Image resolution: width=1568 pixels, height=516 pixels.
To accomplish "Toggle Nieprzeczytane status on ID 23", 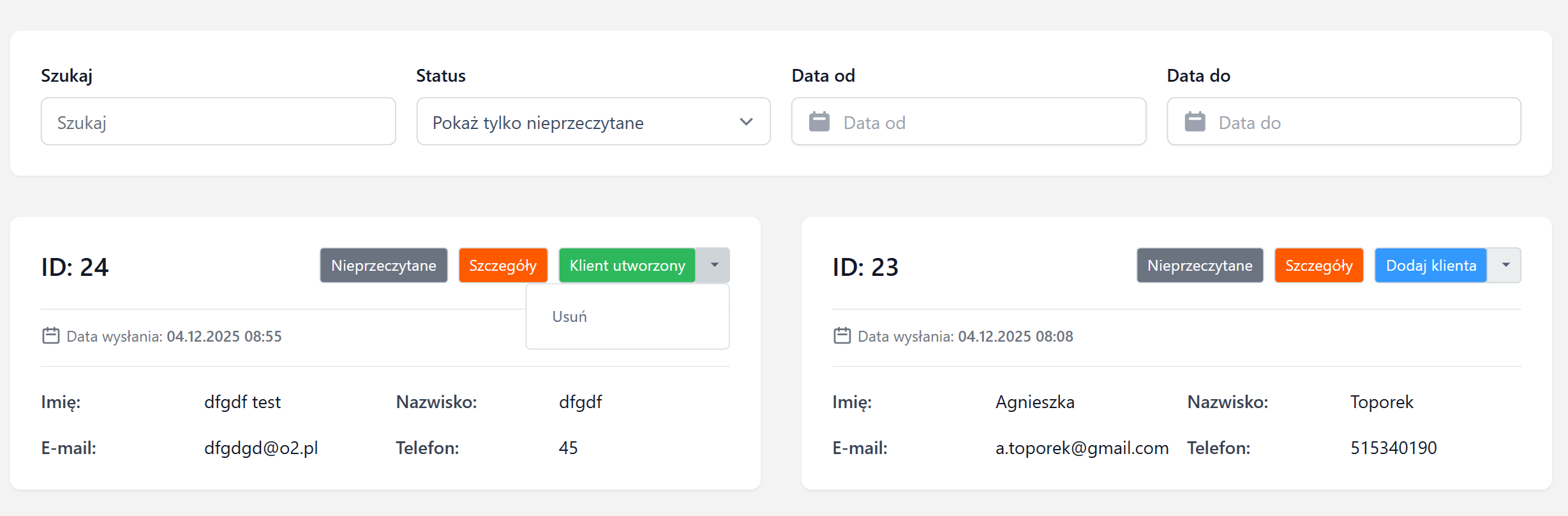I will pos(1200,266).
